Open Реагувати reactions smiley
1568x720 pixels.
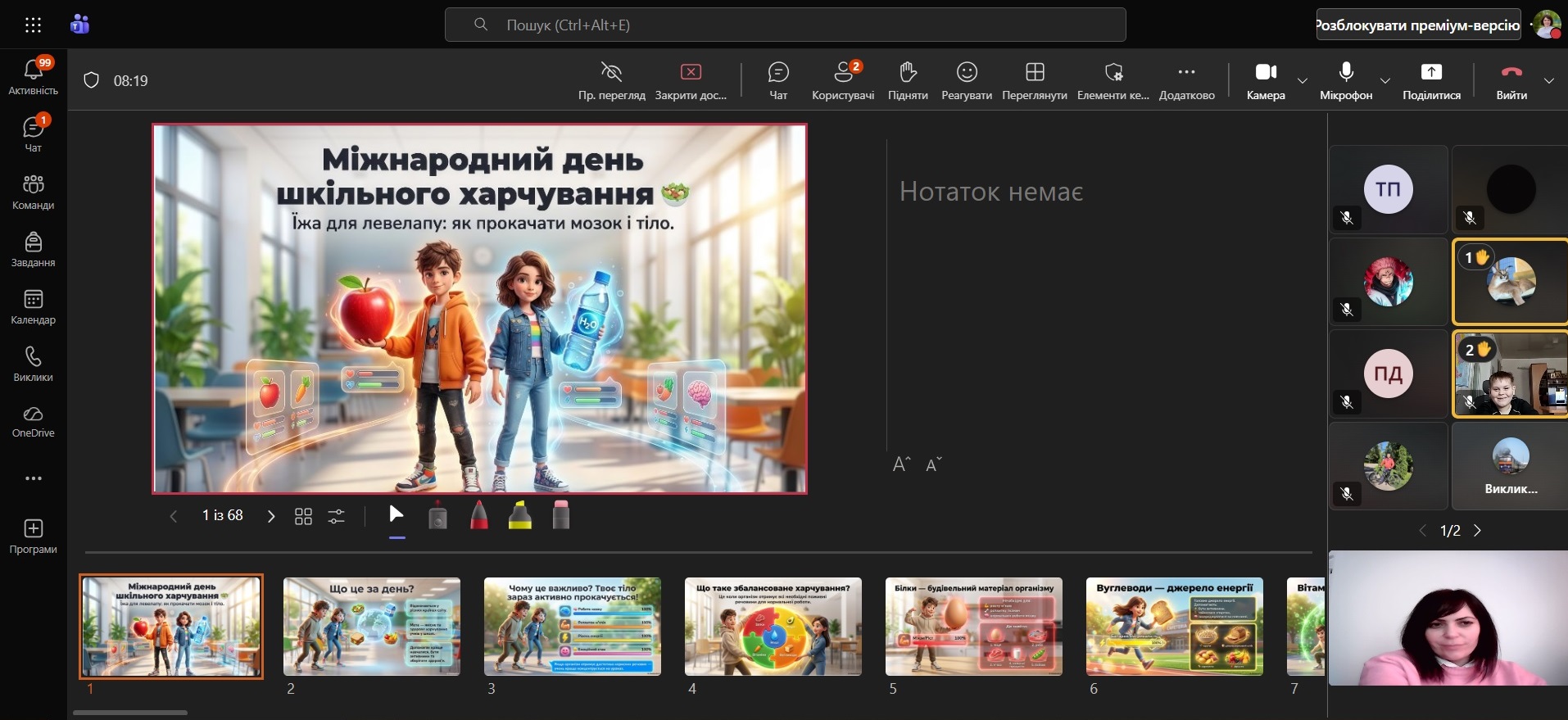[967, 80]
